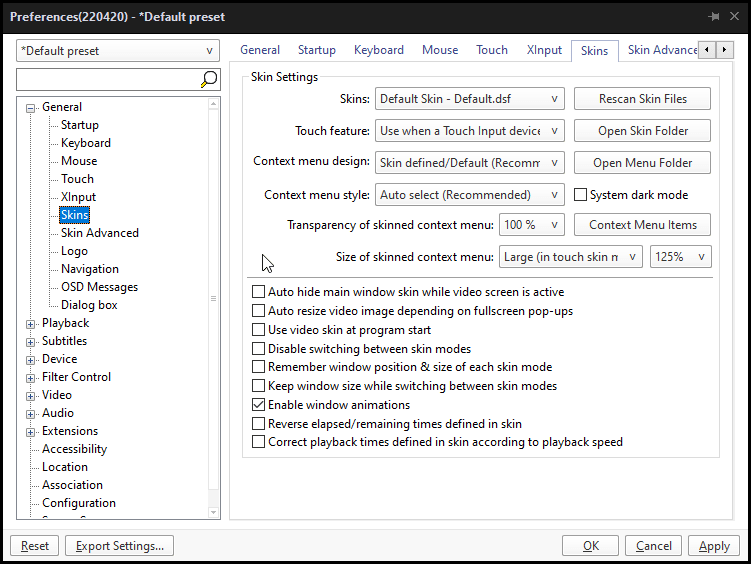
Task: Switch to the Keyboard tab
Action: (x=379, y=50)
